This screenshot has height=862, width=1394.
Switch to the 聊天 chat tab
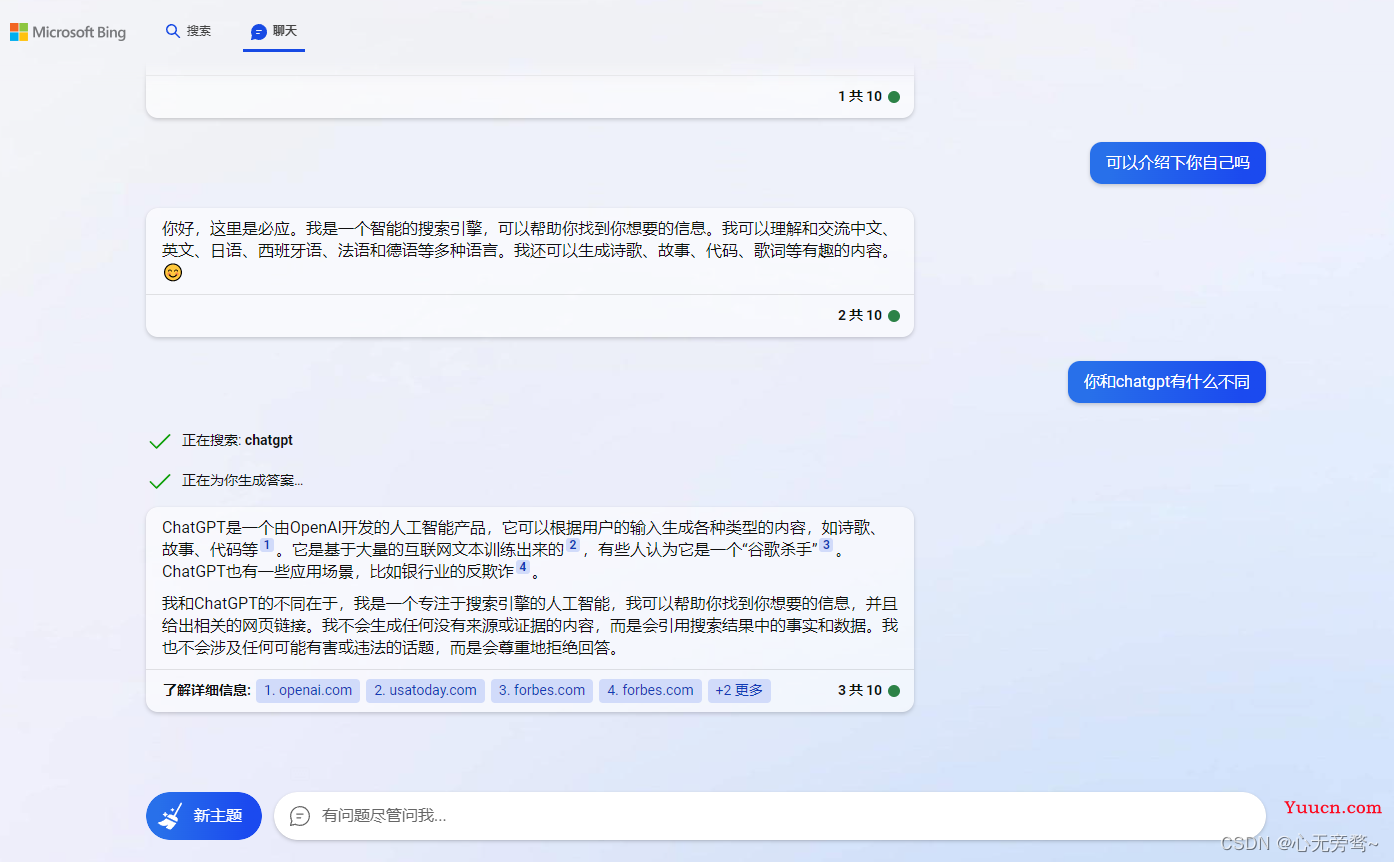point(274,31)
